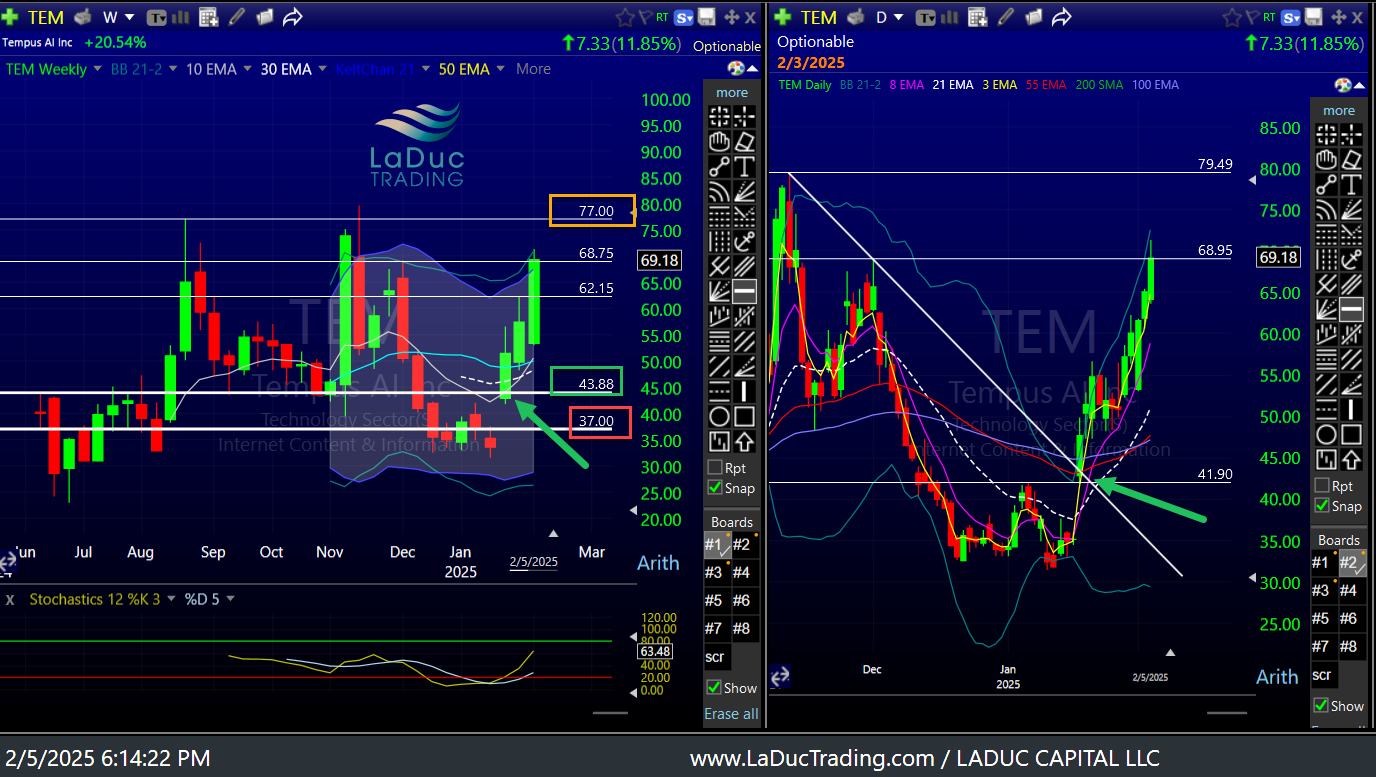Image resolution: width=1376 pixels, height=777 pixels.
Task: Select the rectangle shape tool in left palette
Action: (744, 416)
